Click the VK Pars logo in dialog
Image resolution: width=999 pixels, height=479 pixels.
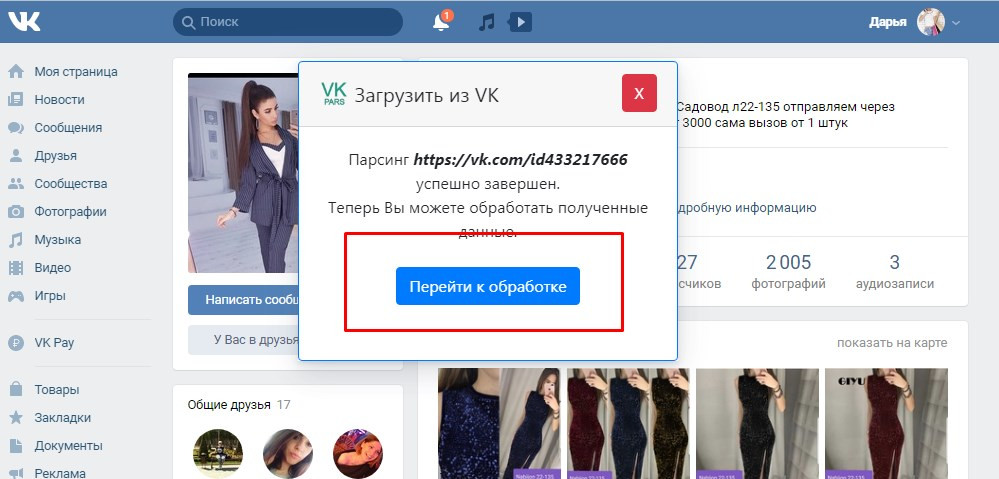(333, 95)
